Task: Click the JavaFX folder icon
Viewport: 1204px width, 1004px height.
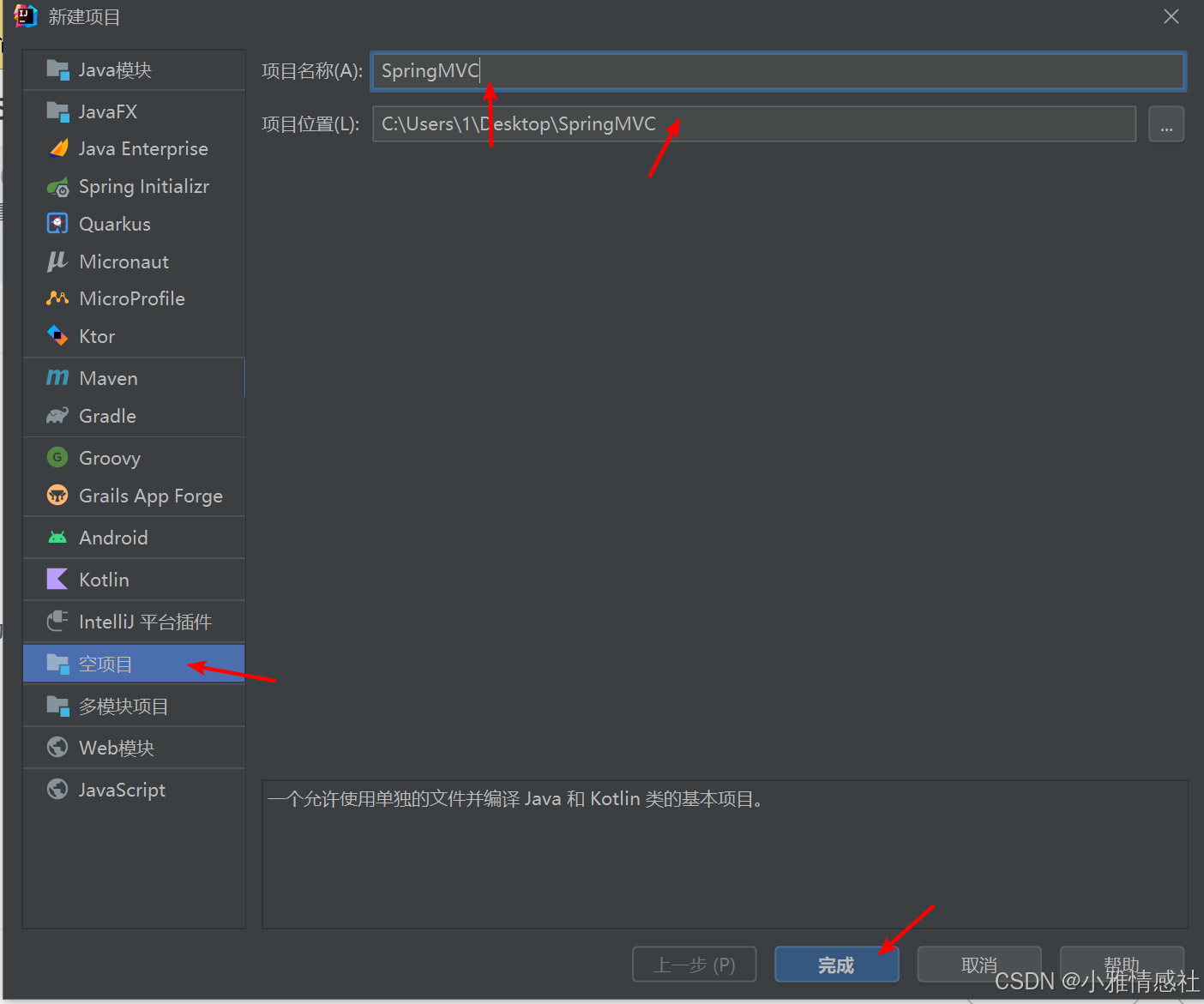Action: tap(57, 111)
